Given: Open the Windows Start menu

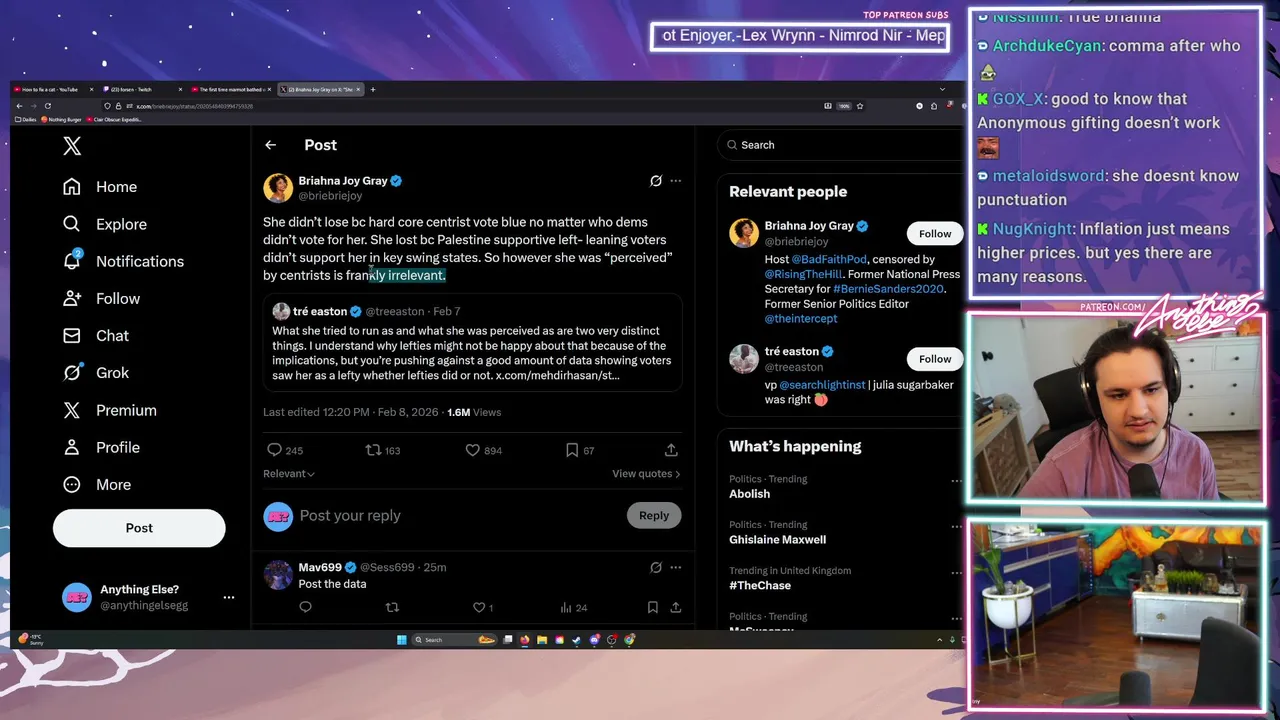Looking at the screenshot, I should [x=402, y=640].
